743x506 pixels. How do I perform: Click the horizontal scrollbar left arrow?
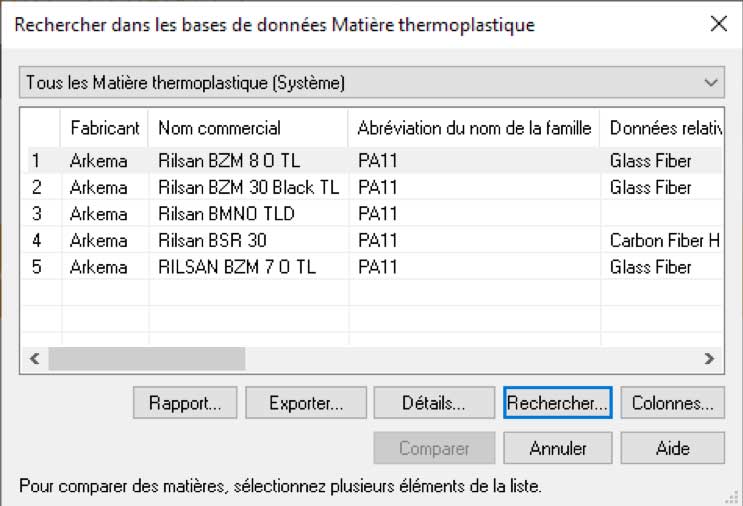point(33,358)
